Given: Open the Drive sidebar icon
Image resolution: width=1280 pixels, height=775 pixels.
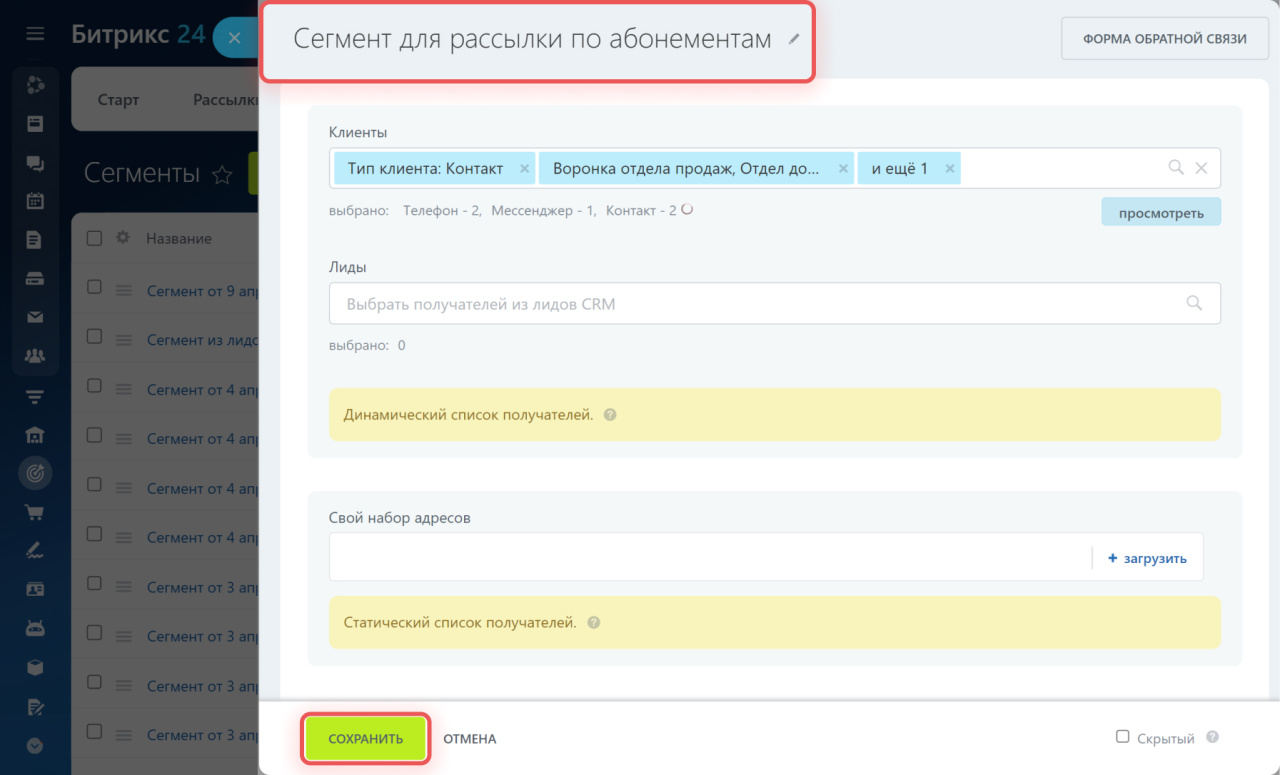Looking at the screenshot, I should (35, 279).
